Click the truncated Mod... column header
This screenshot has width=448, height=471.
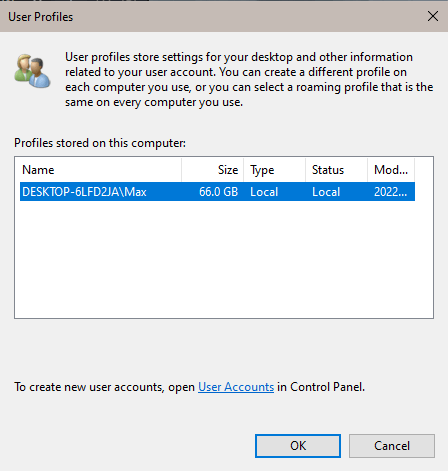(x=391, y=170)
